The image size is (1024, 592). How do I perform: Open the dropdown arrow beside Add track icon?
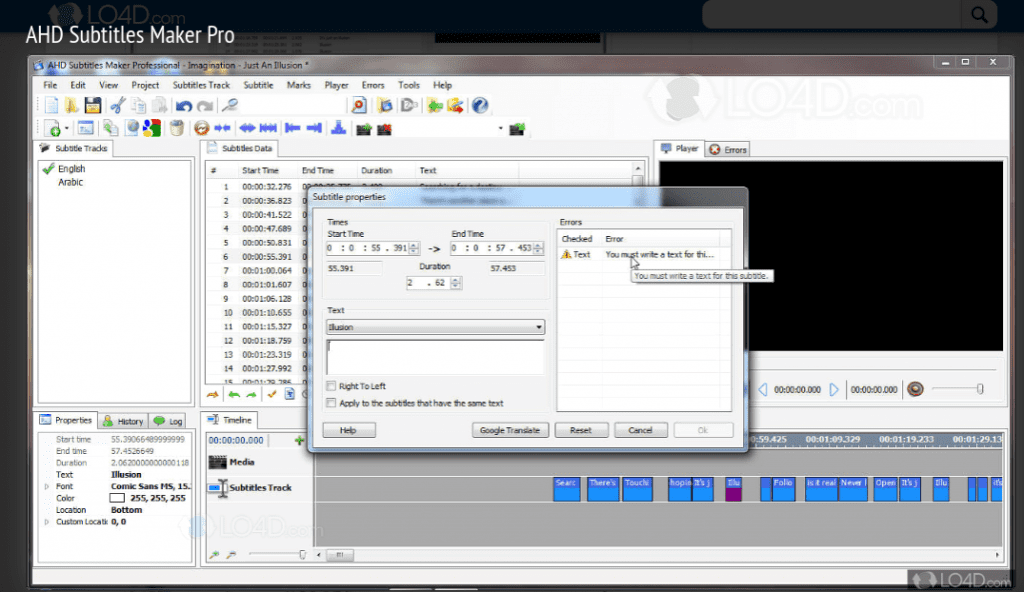67,129
